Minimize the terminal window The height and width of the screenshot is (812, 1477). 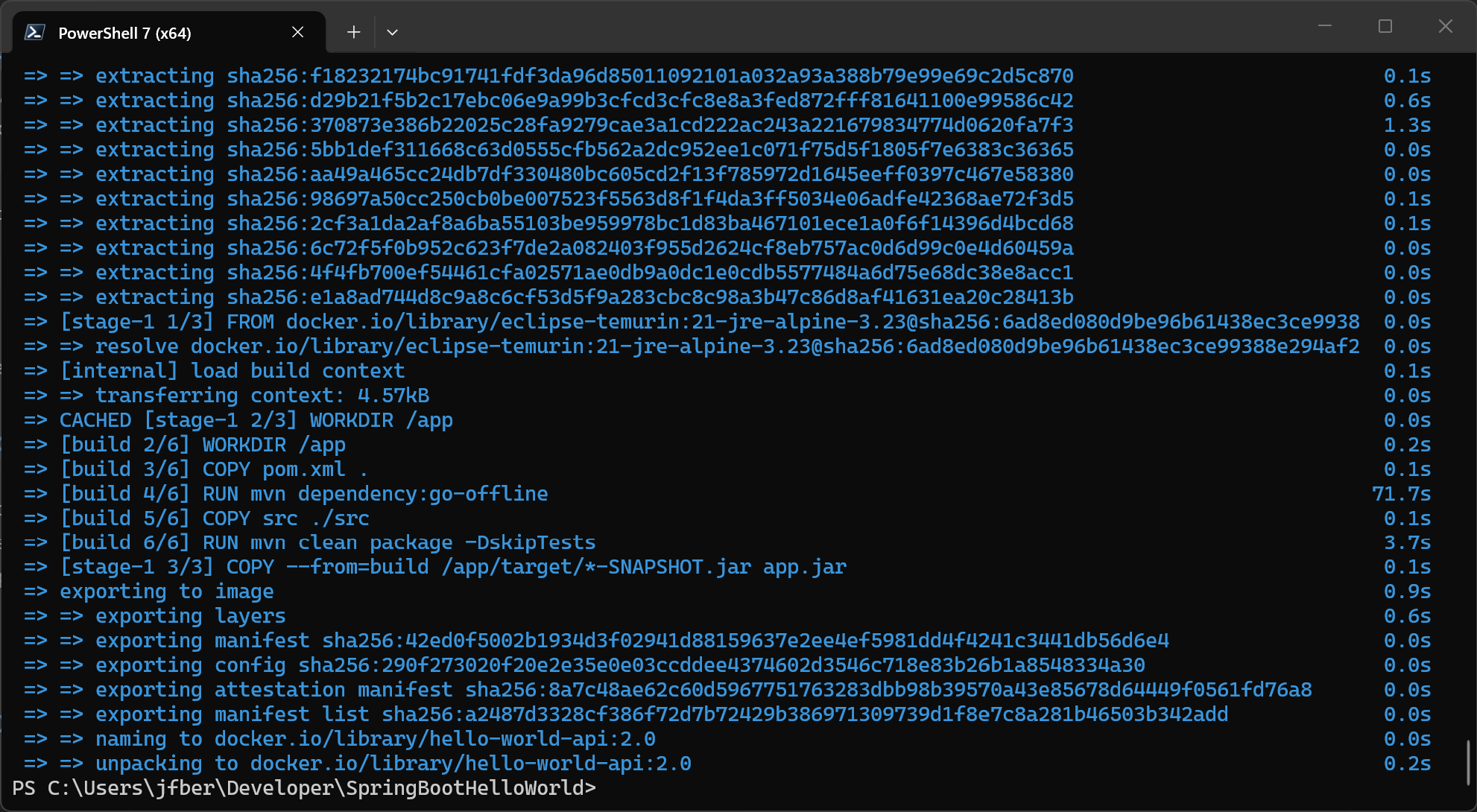[x=1325, y=26]
